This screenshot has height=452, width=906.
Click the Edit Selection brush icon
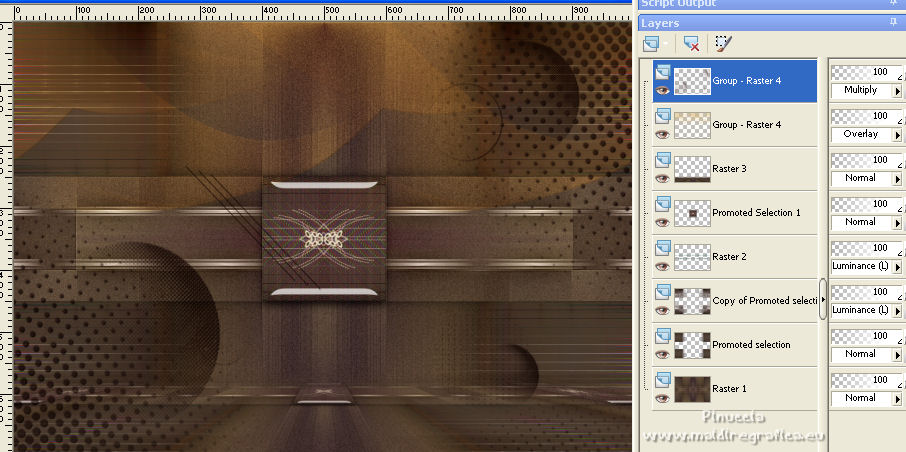[x=723, y=43]
